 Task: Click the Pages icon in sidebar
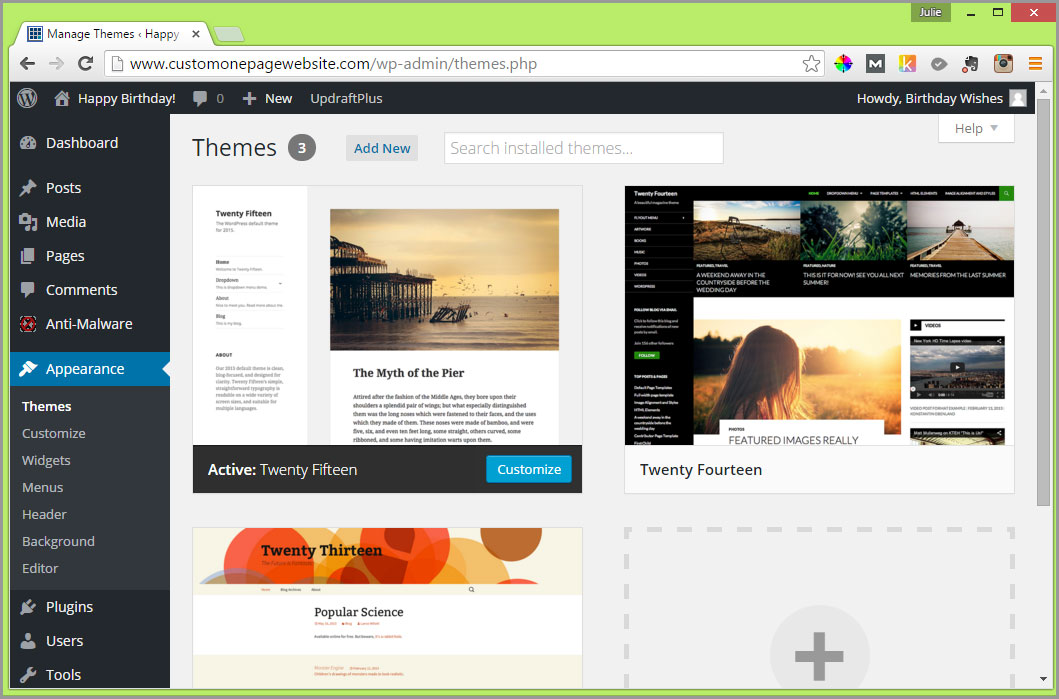(28, 256)
